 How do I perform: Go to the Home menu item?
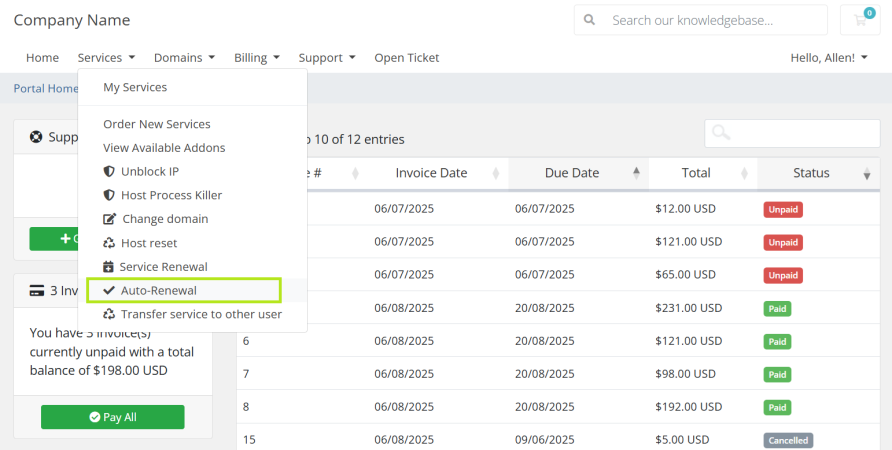click(x=42, y=57)
